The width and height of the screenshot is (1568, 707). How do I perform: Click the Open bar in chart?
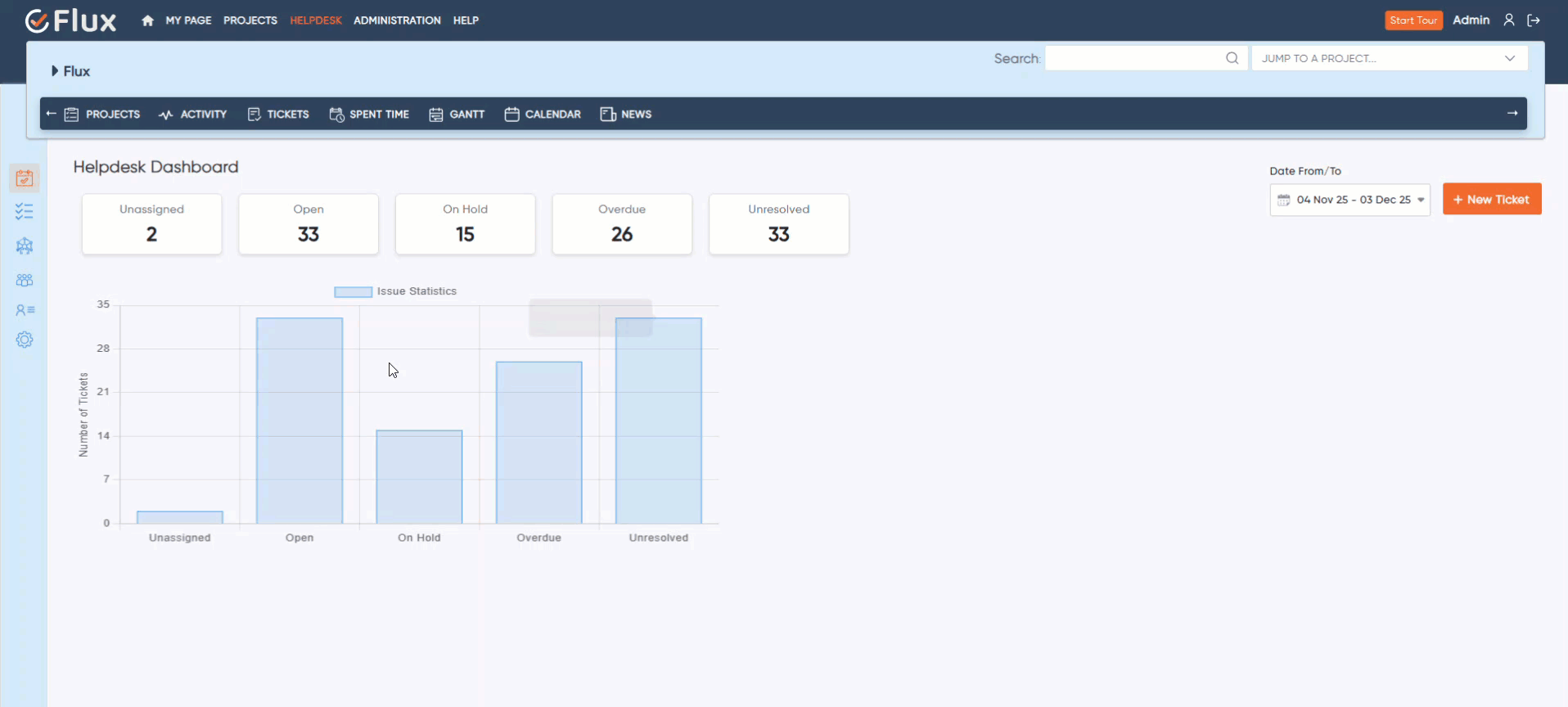[300, 421]
